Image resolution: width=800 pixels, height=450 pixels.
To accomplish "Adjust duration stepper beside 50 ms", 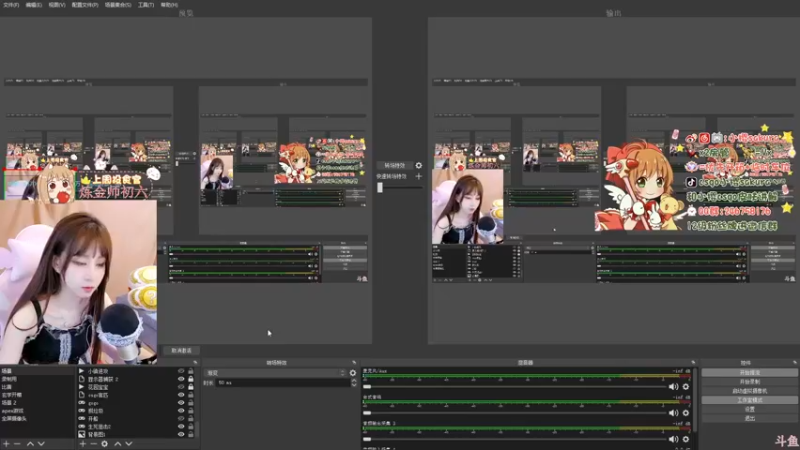I will pos(354,383).
